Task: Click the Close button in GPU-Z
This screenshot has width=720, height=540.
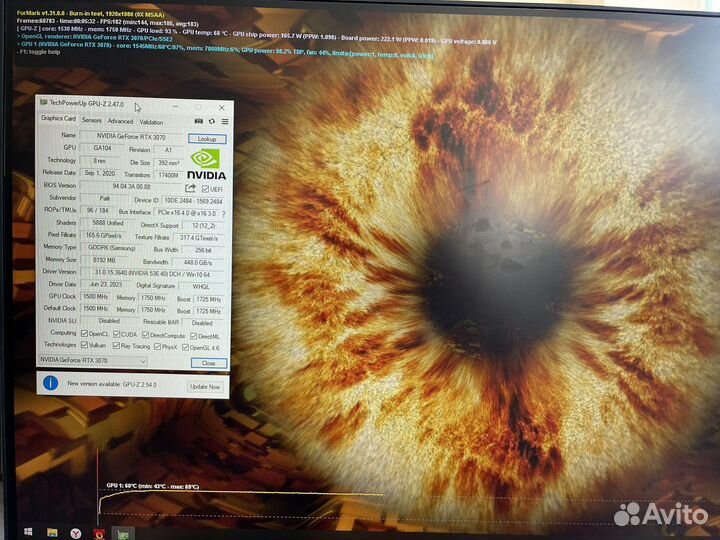Action: (x=209, y=363)
